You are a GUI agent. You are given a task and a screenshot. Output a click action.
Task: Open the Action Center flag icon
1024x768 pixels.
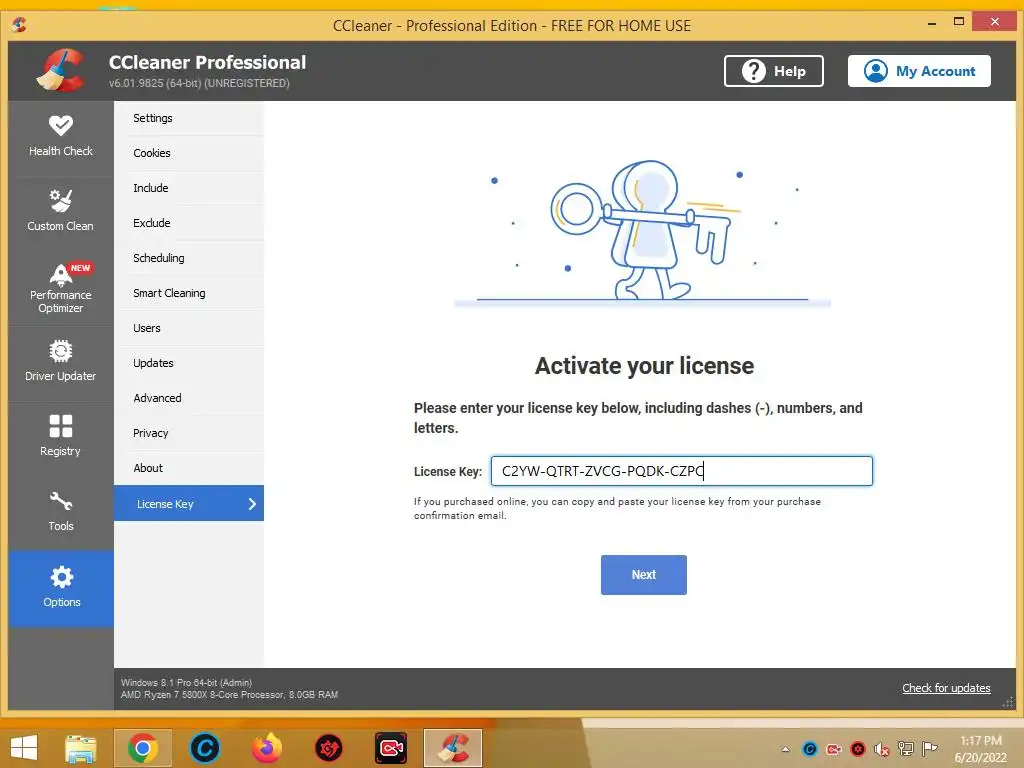tap(929, 748)
